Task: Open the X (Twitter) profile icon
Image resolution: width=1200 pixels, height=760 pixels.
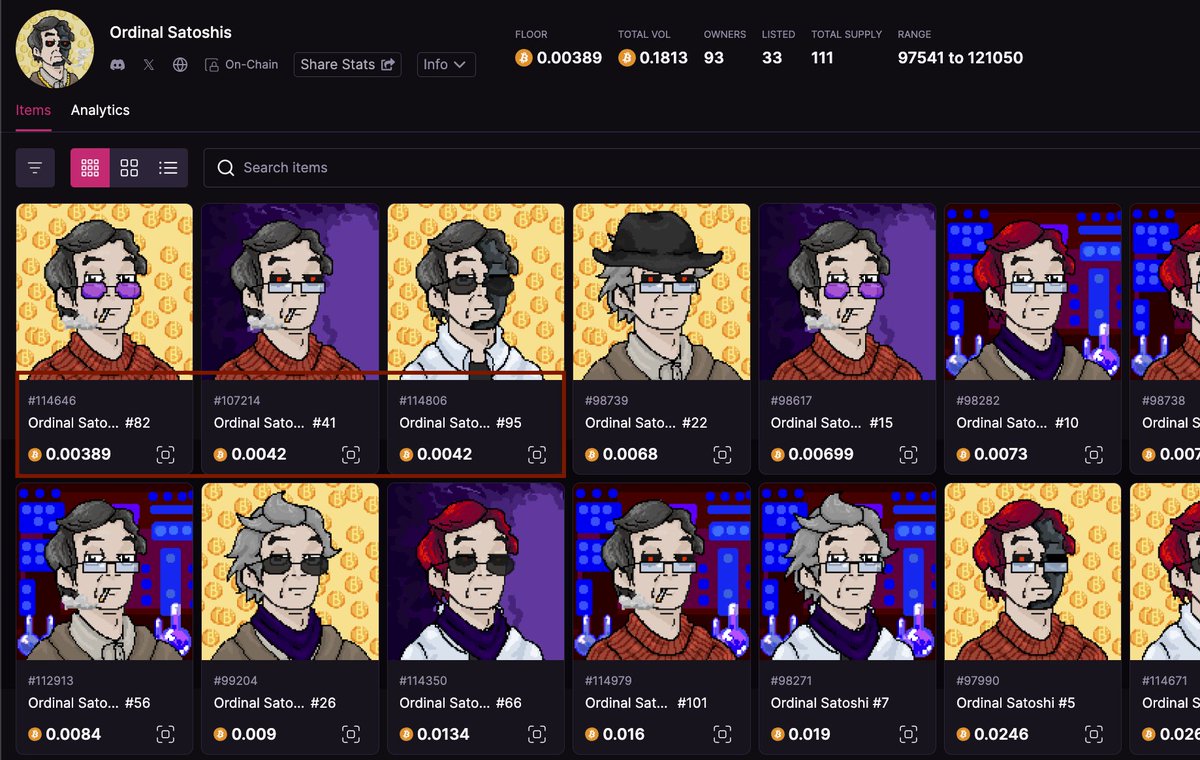Action: click(149, 64)
